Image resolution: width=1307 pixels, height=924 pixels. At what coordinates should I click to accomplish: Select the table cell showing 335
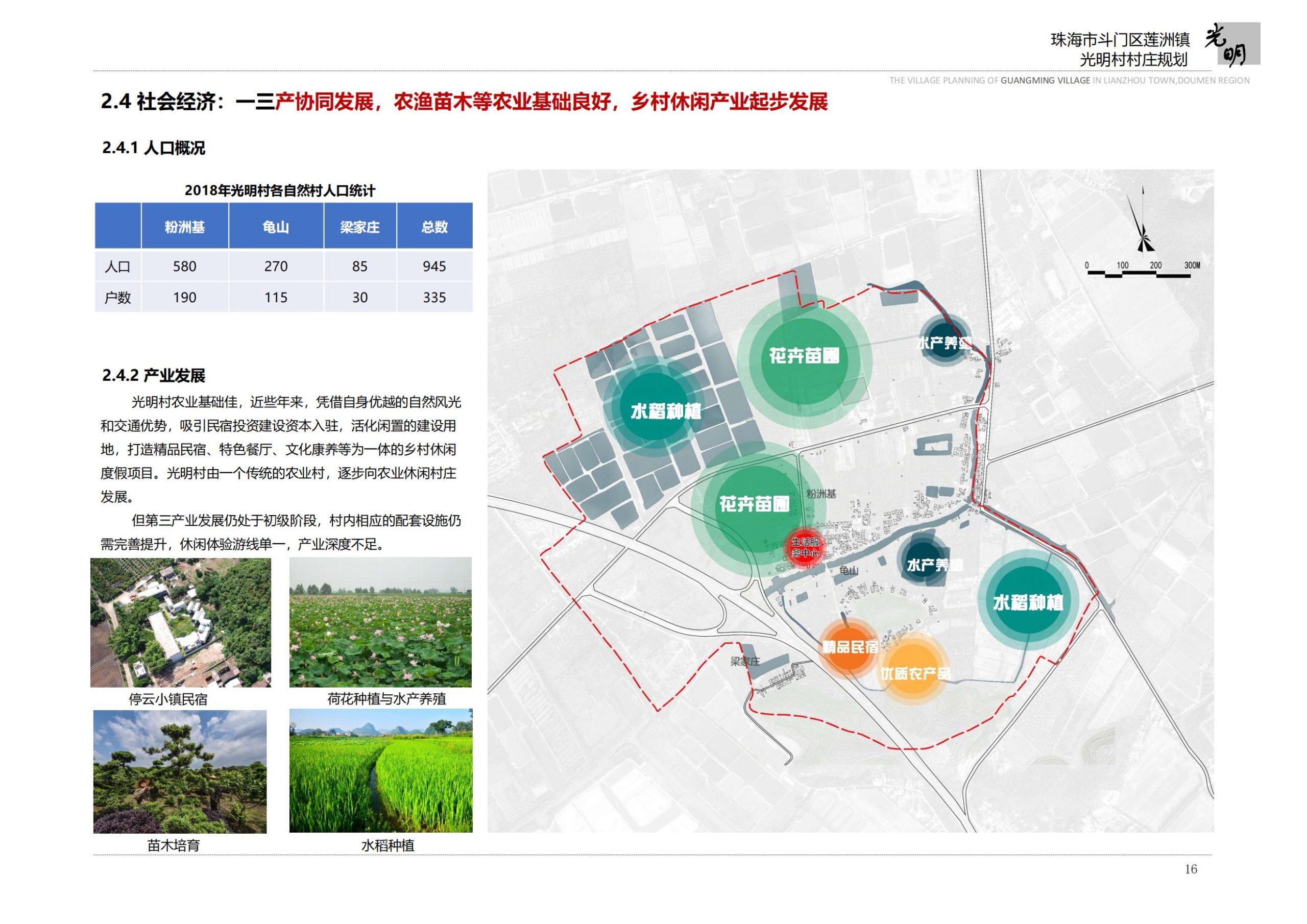tap(434, 297)
